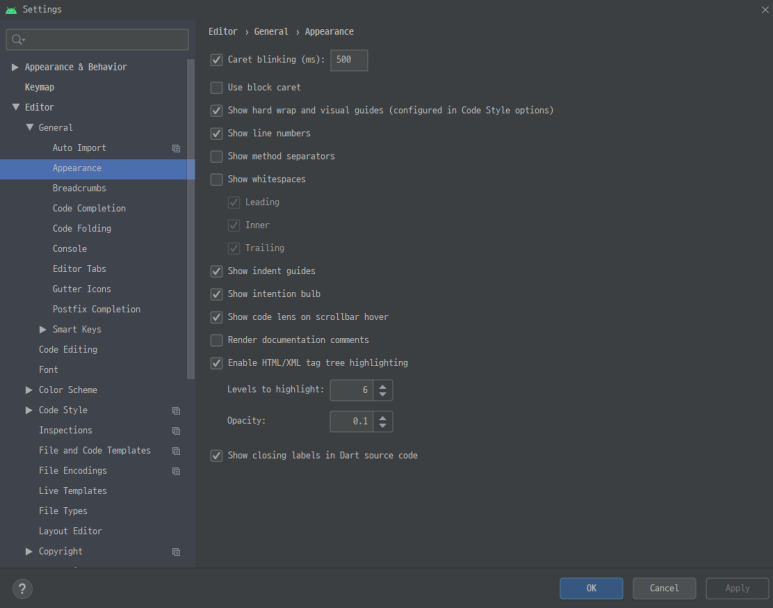Expand the Smart Keys node
The image size is (773, 608).
(43, 329)
